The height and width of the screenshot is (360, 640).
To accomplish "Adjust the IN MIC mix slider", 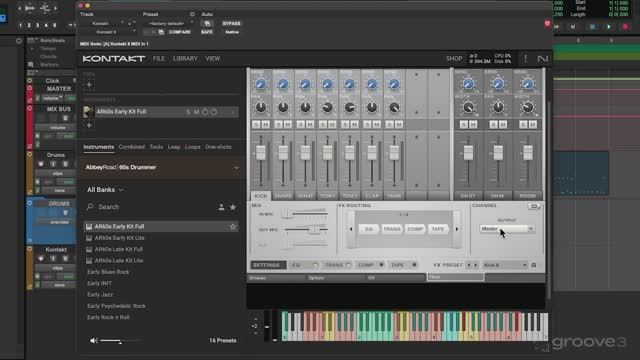I will (287, 214).
